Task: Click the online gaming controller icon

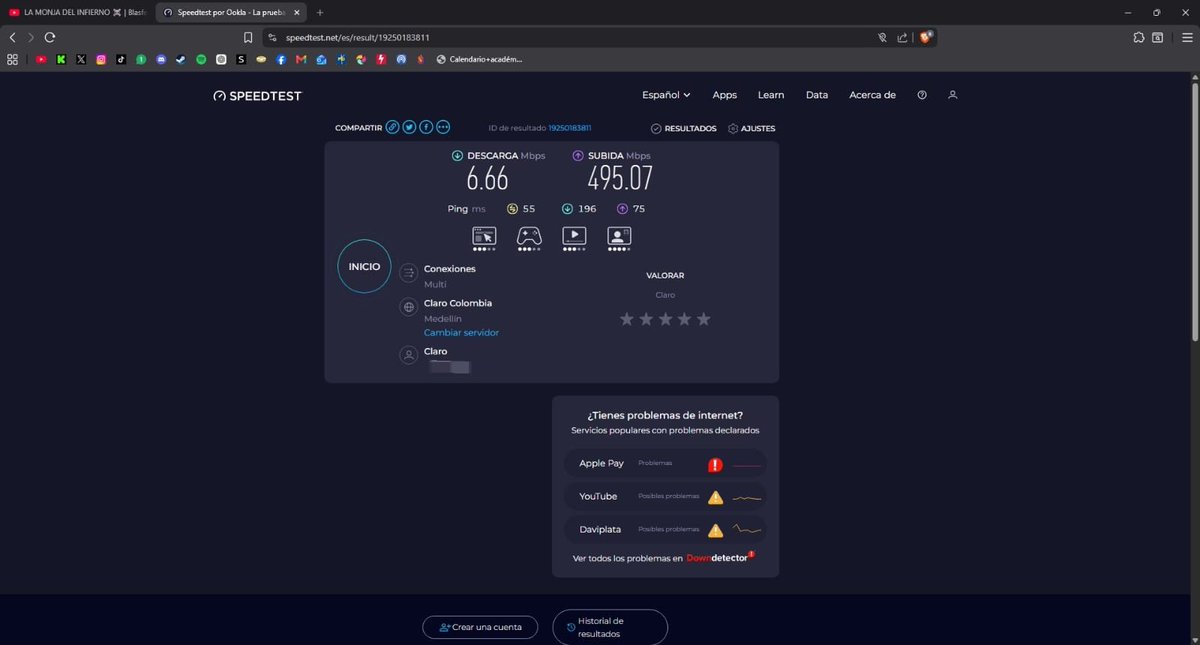Action: point(529,236)
